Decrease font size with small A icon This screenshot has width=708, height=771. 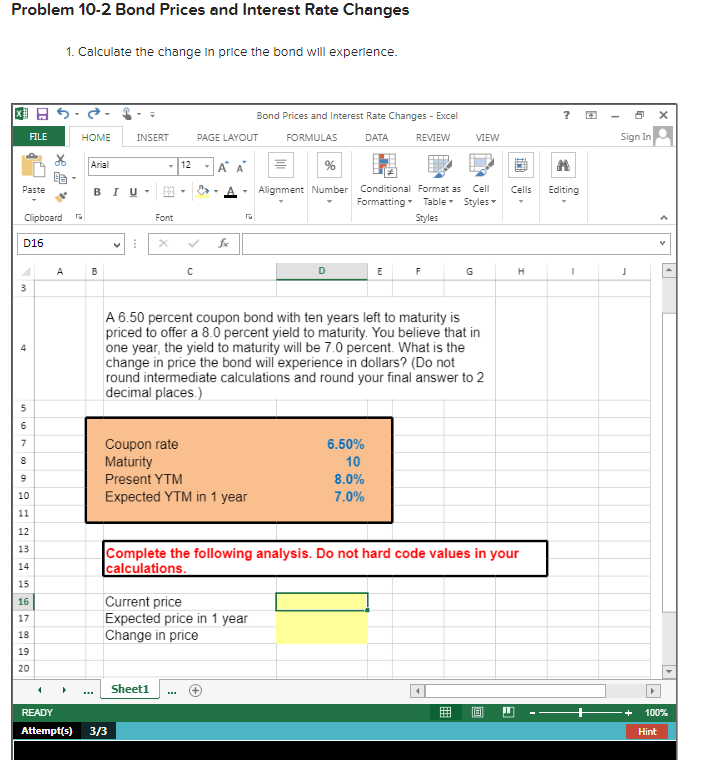(241, 167)
